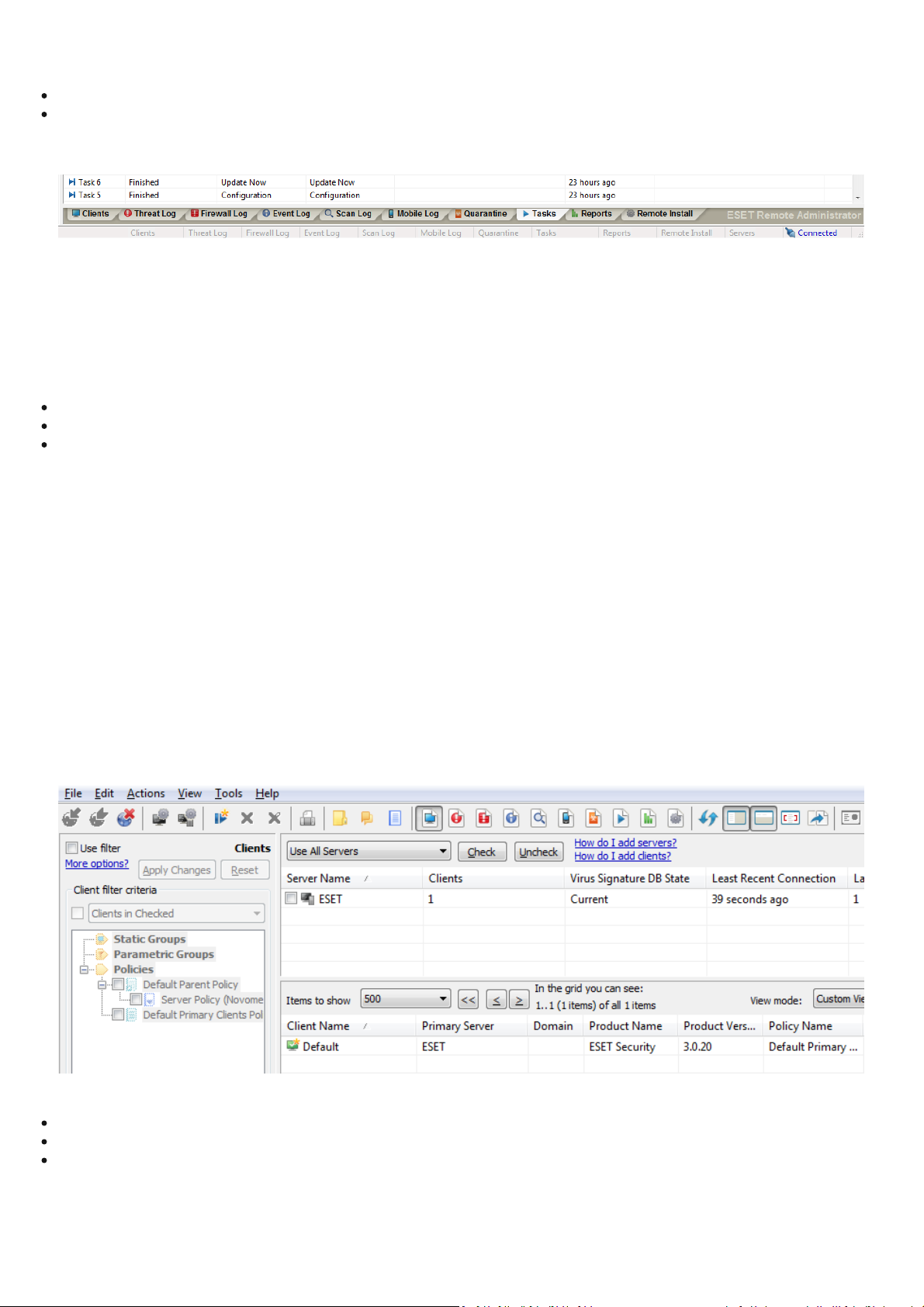Select the Task 6 row
Screen dimensions: 924x1307
[x=458, y=182]
